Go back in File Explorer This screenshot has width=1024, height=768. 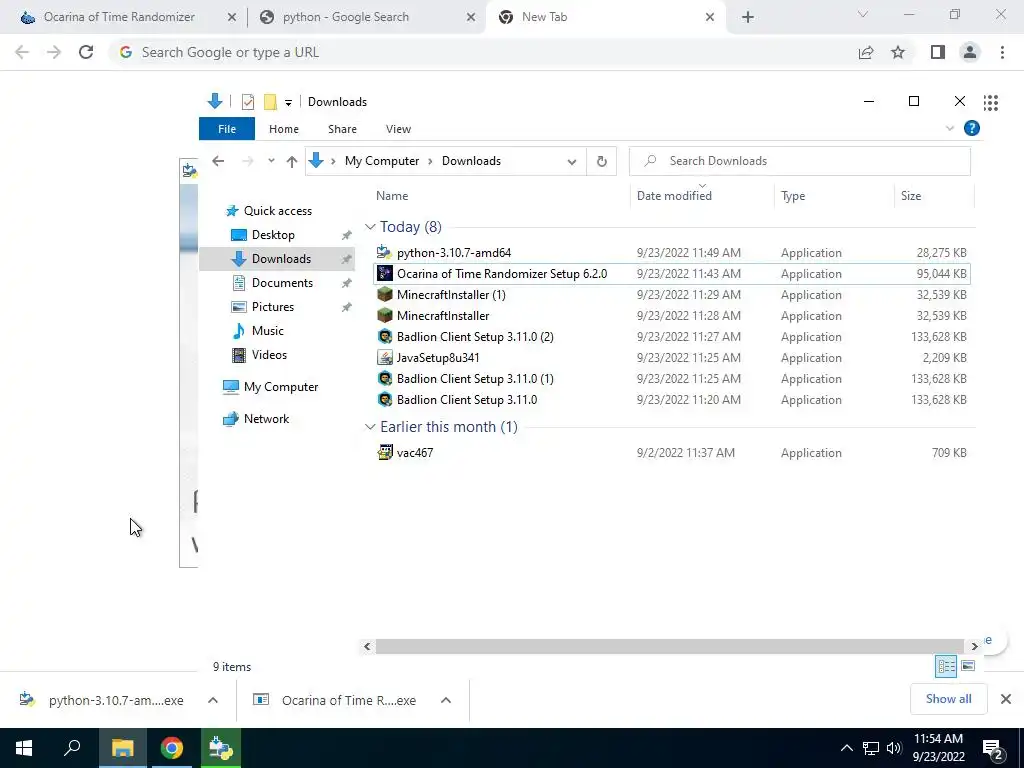[218, 161]
